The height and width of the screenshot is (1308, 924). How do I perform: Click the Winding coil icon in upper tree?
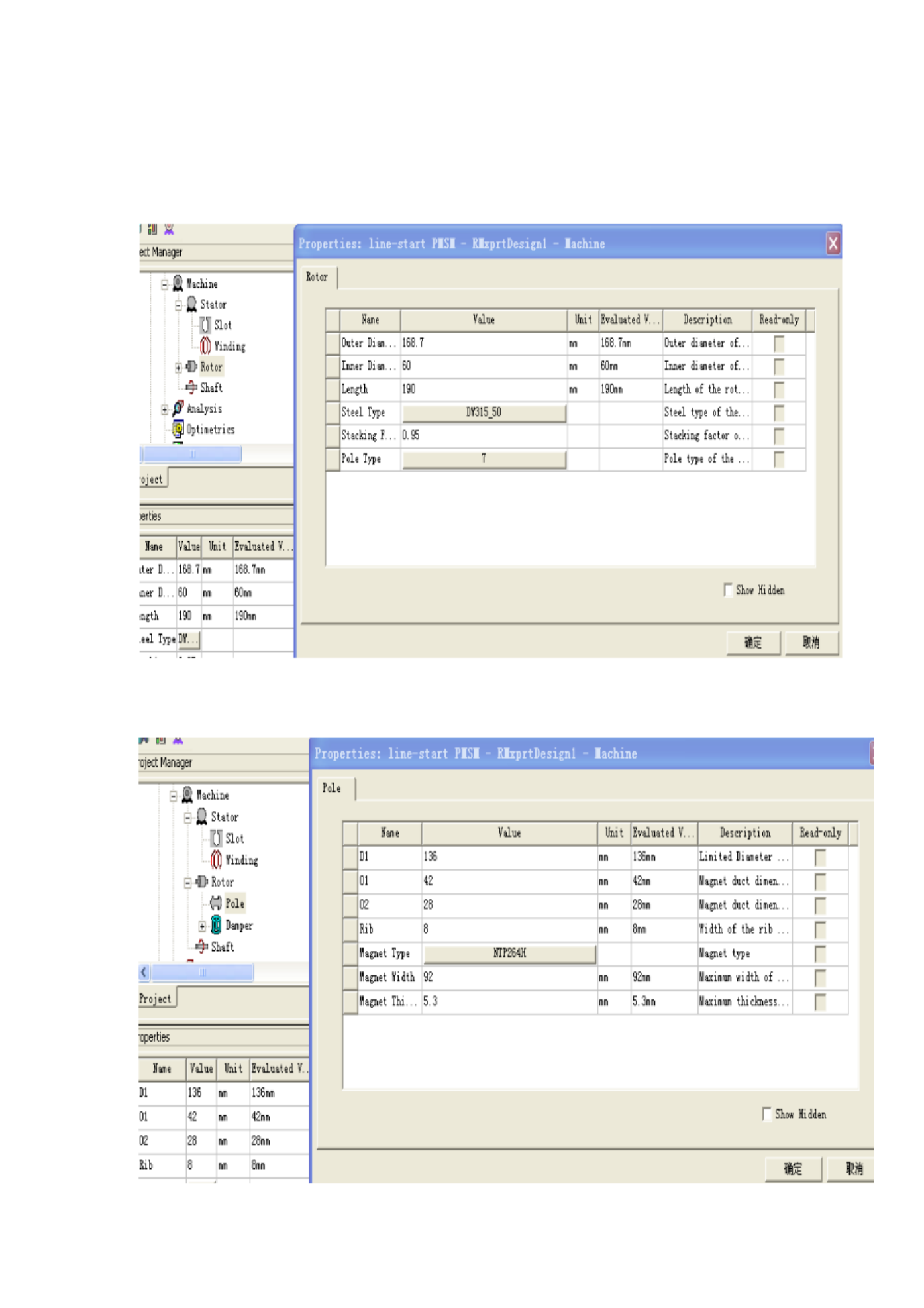pyautogui.click(x=205, y=346)
